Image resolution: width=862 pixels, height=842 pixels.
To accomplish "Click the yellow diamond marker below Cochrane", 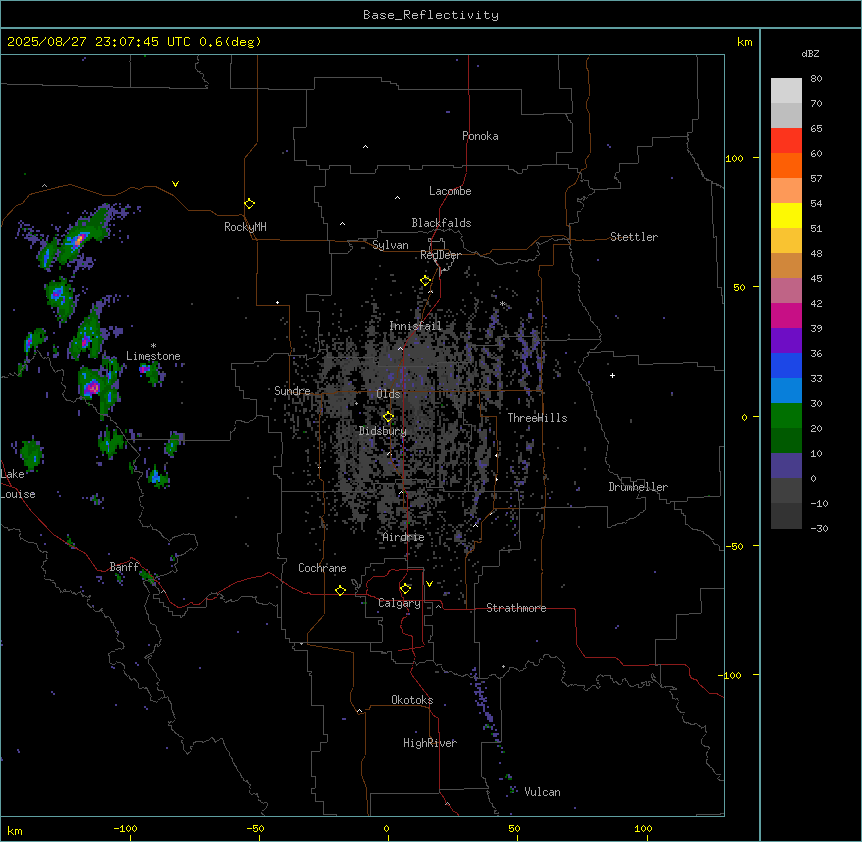I will [x=340, y=590].
